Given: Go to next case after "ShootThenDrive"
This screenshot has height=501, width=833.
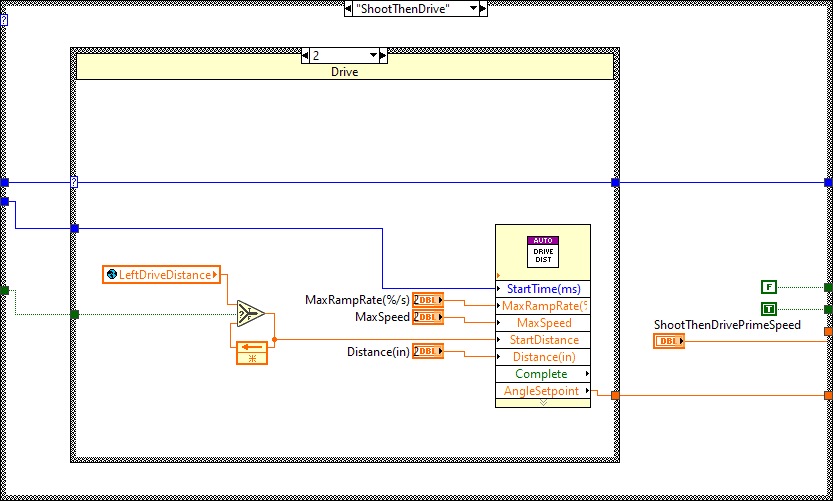Looking at the screenshot, I should pyautogui.click(x=482, y=9).
